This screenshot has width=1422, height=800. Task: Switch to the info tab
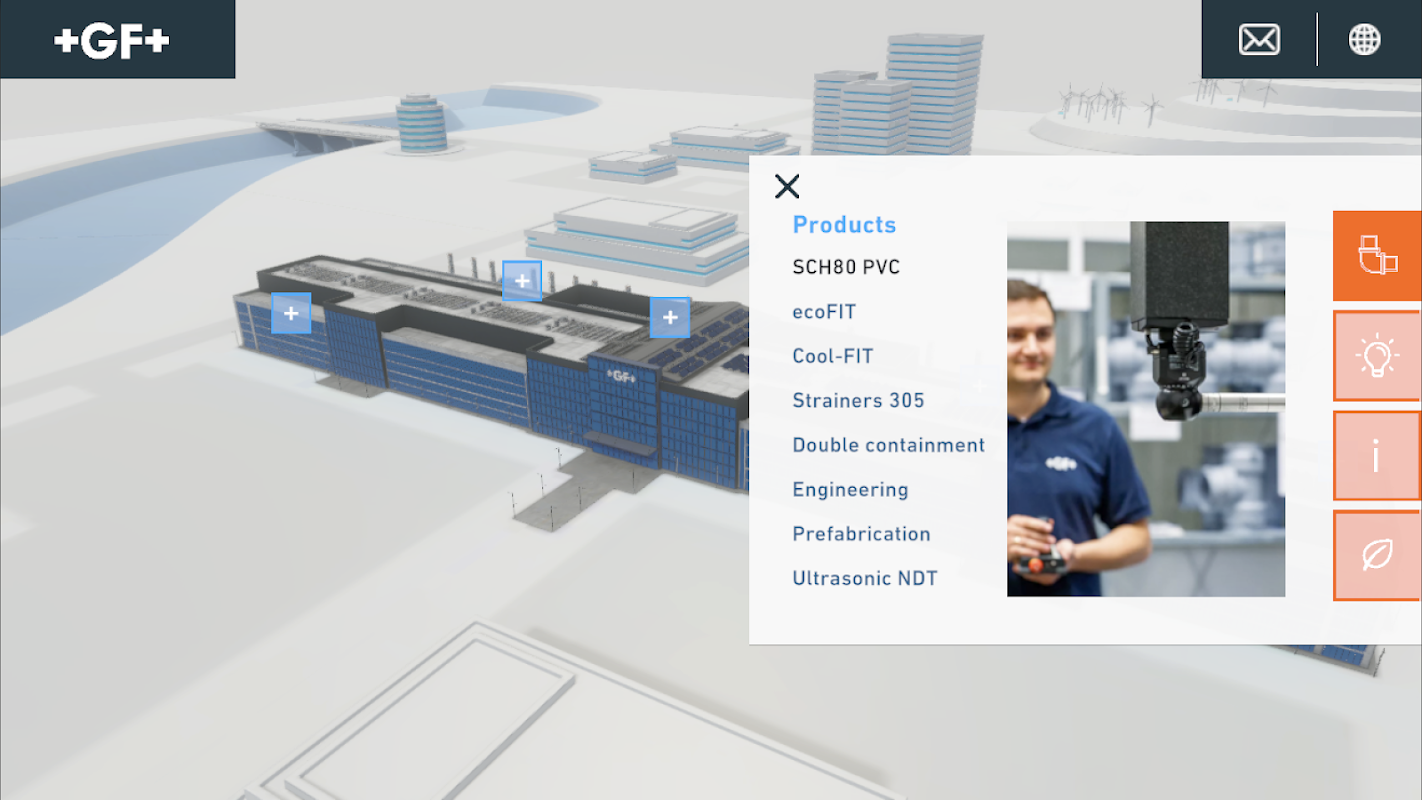click(x=1377, y=456)
